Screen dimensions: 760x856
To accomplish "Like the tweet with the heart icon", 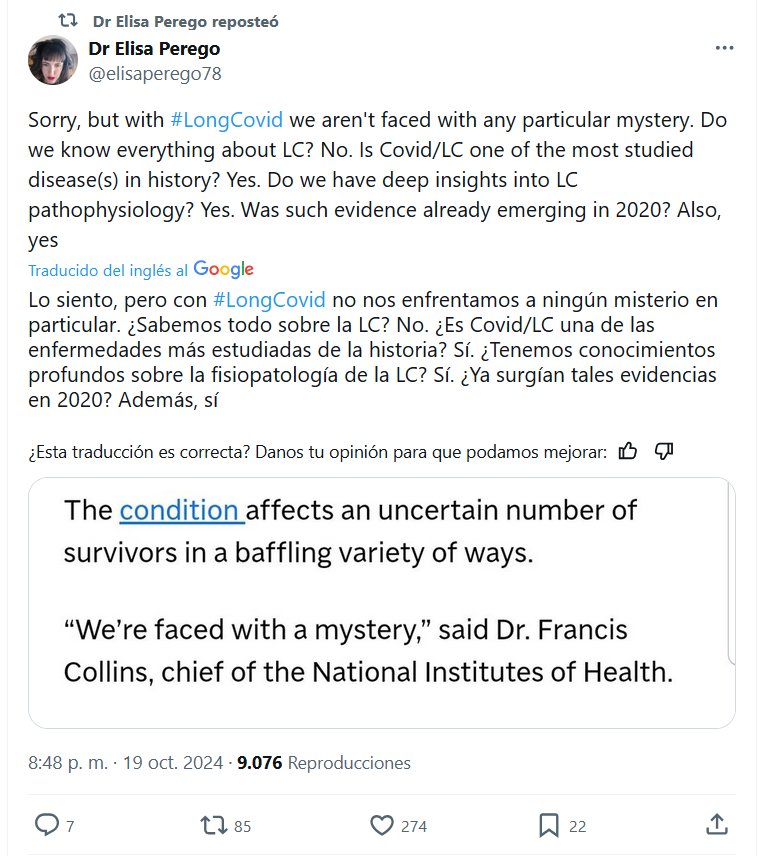I will [x=382, y=825].
